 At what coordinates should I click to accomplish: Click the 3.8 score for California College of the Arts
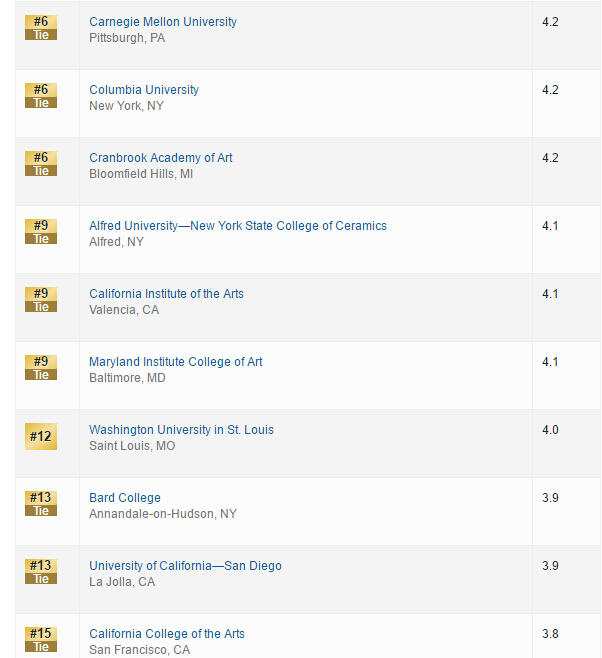pyautogui.click(x=550, y=634)
